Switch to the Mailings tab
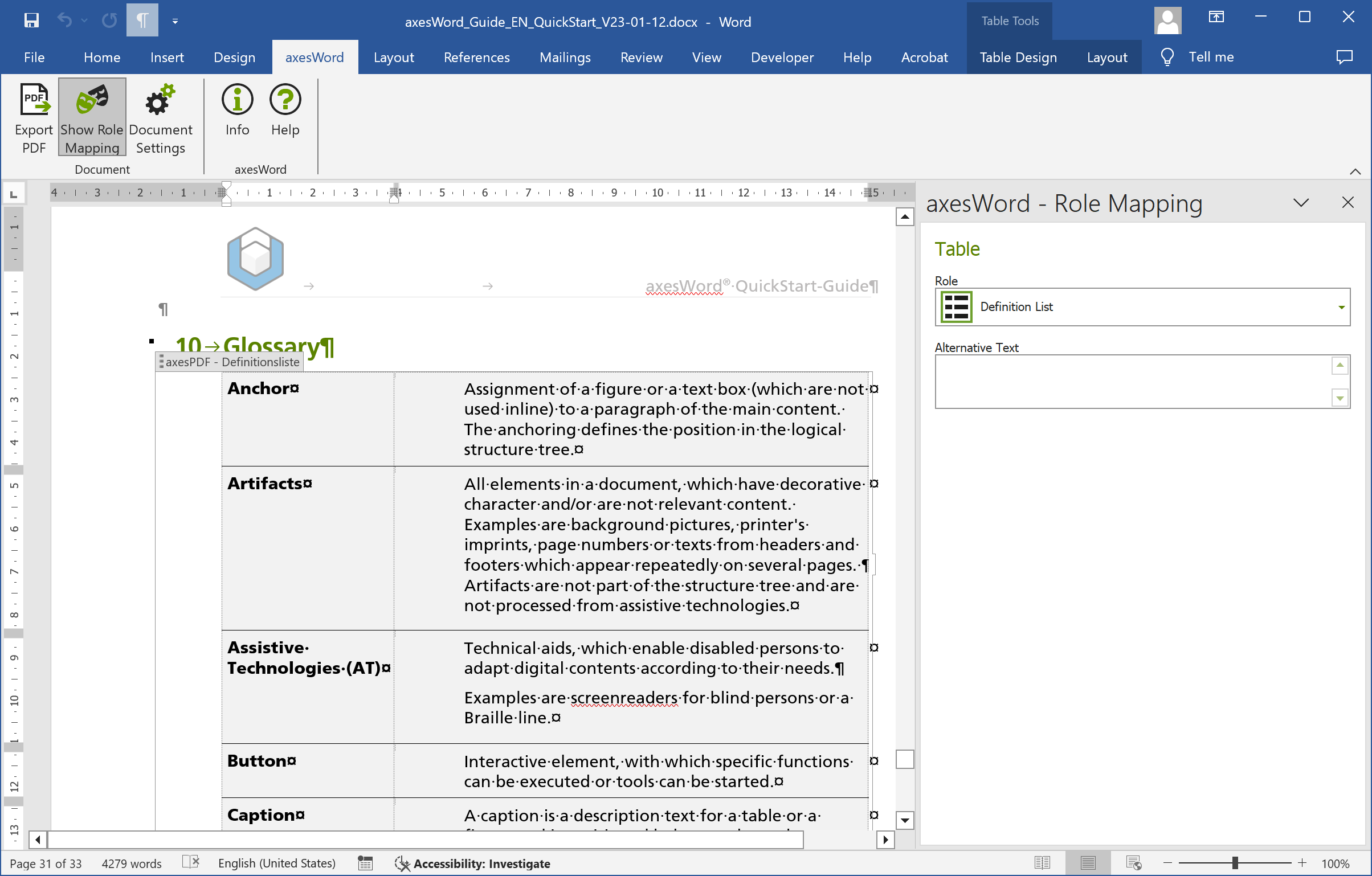Screen dimensions: 1372x876 (565, 58)
